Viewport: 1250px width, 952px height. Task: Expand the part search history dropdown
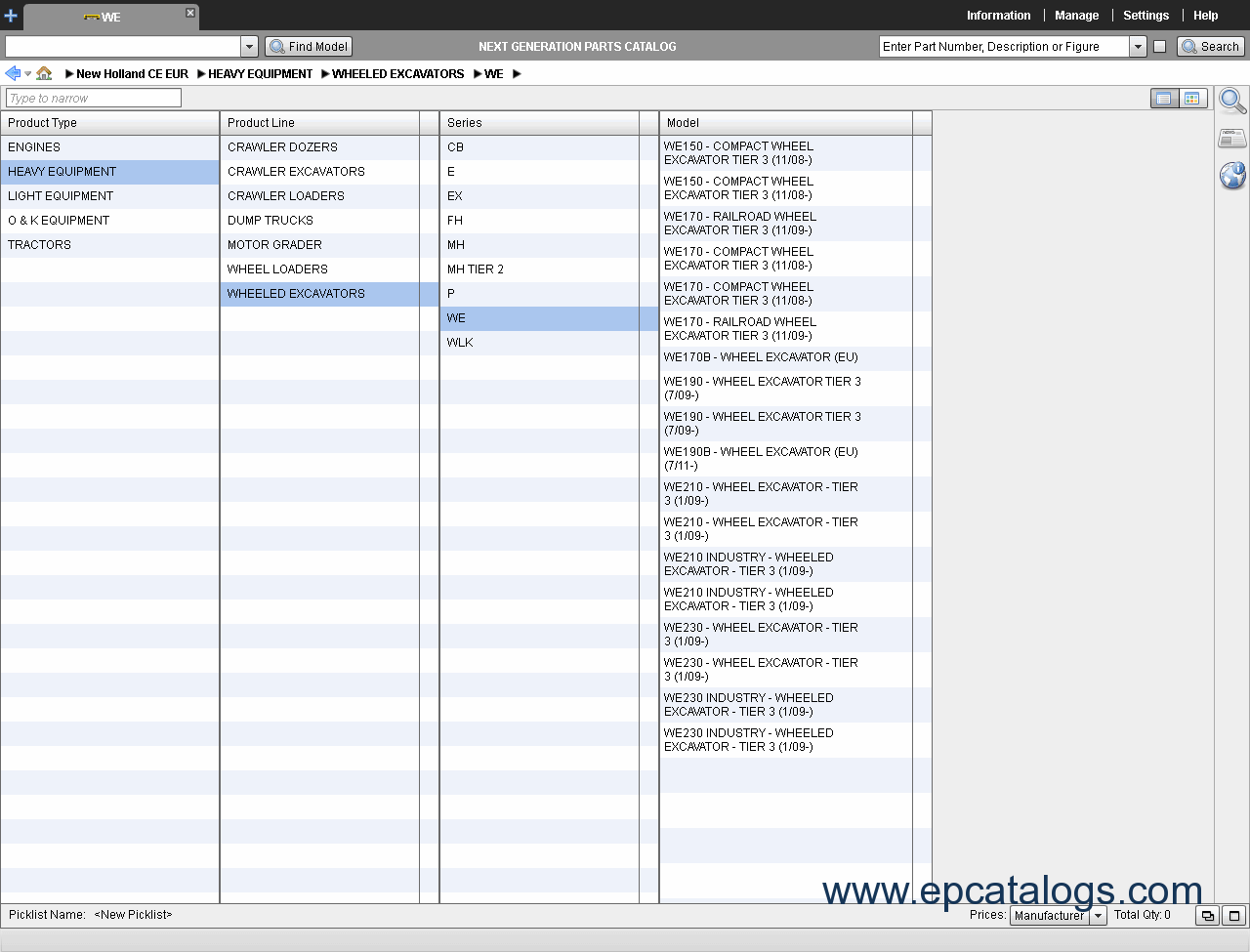click(x=1138, y=46)
